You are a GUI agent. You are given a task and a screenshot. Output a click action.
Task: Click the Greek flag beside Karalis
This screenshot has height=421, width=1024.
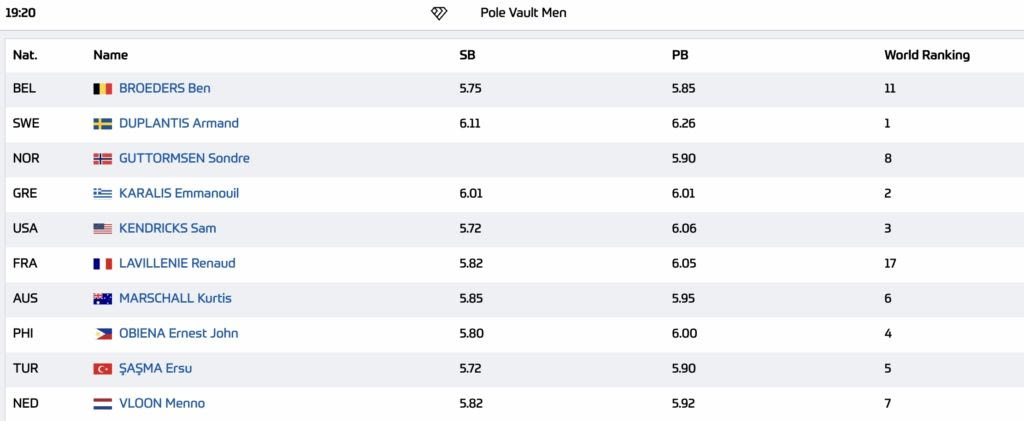[102, 193]
